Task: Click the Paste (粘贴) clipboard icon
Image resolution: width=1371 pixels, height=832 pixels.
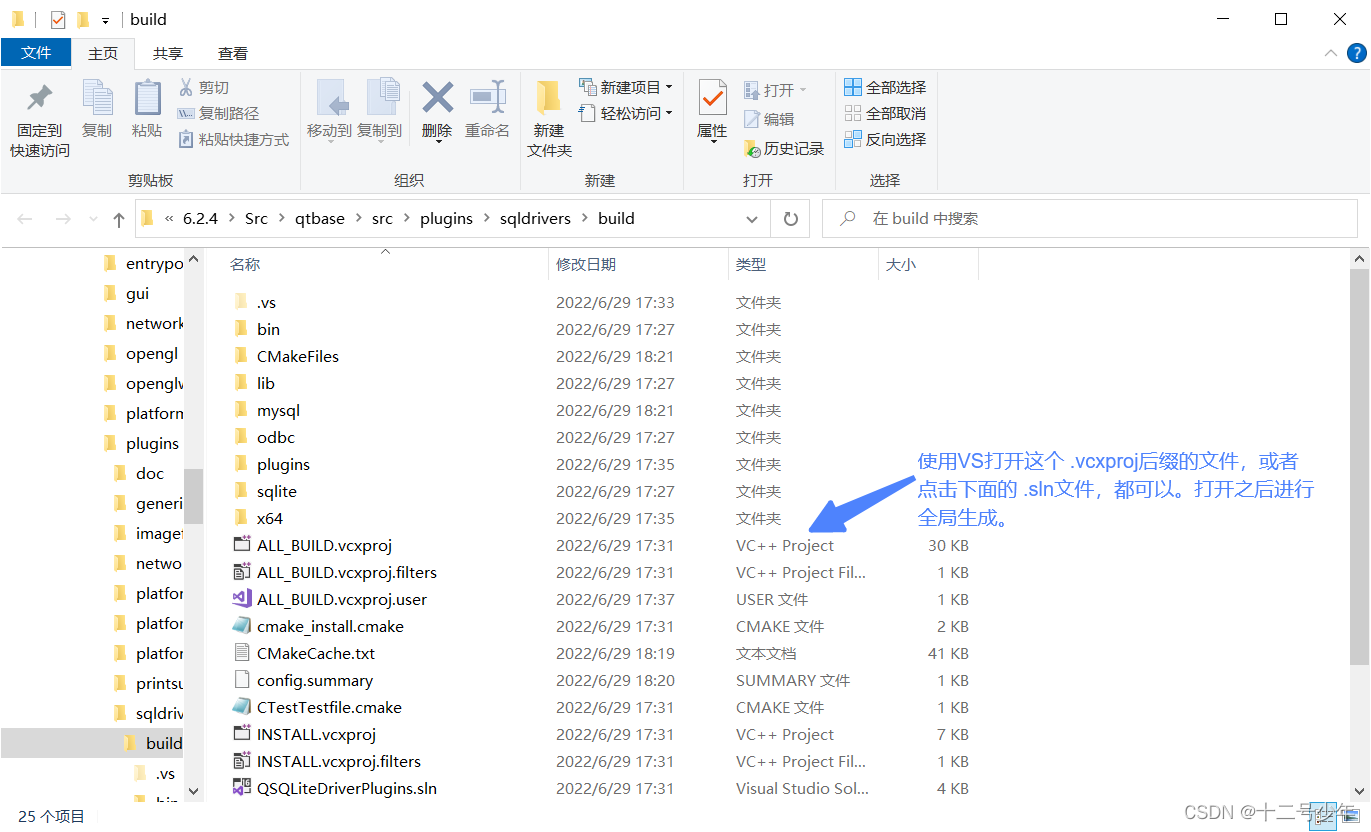Action: (147, 98)
